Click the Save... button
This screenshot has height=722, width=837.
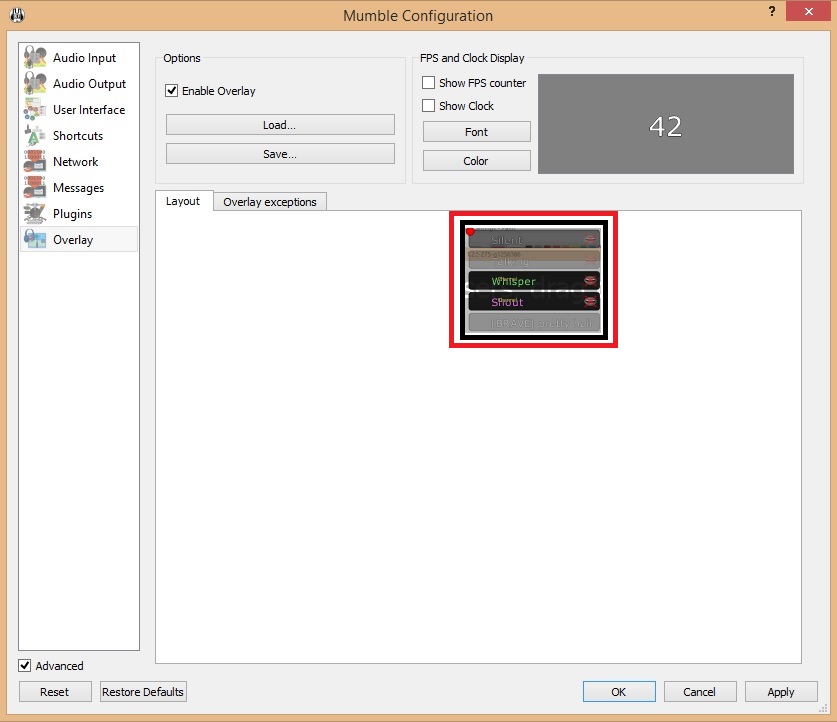(280, 154)
